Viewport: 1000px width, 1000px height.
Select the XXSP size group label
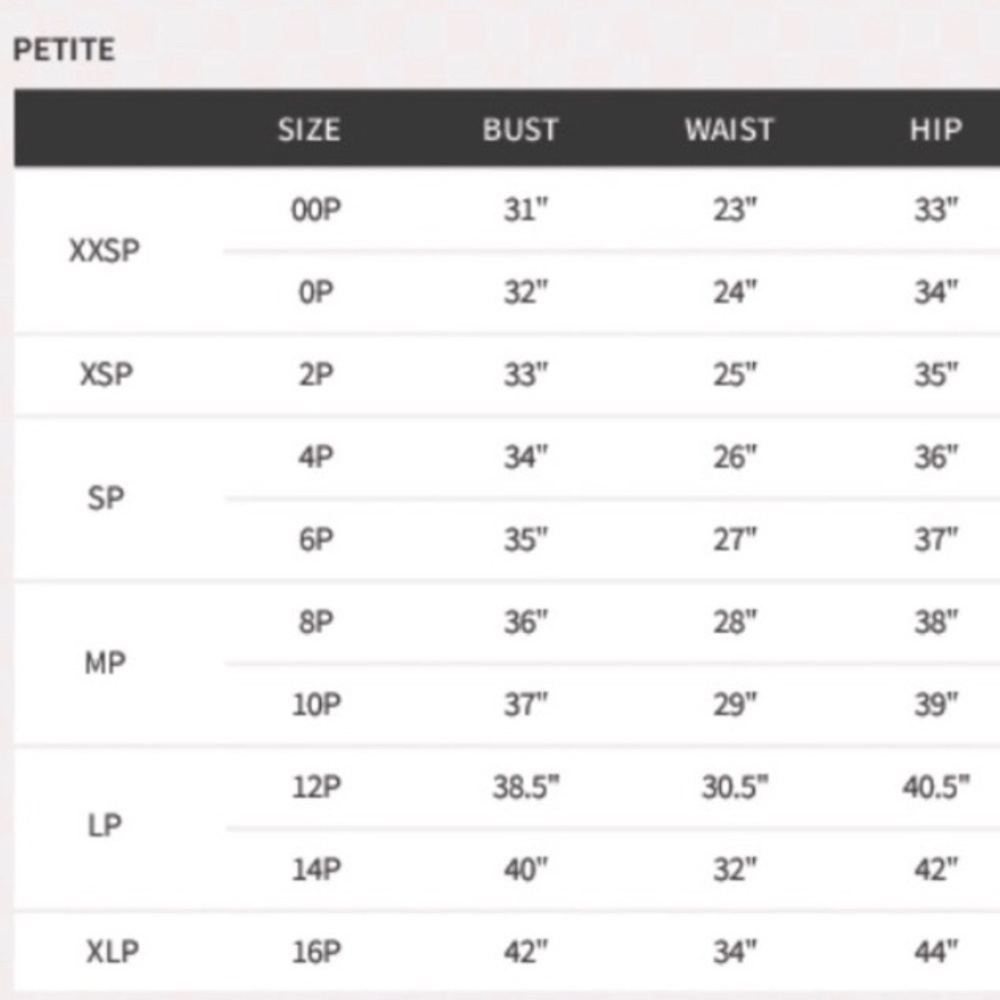[x=105, y=251]
